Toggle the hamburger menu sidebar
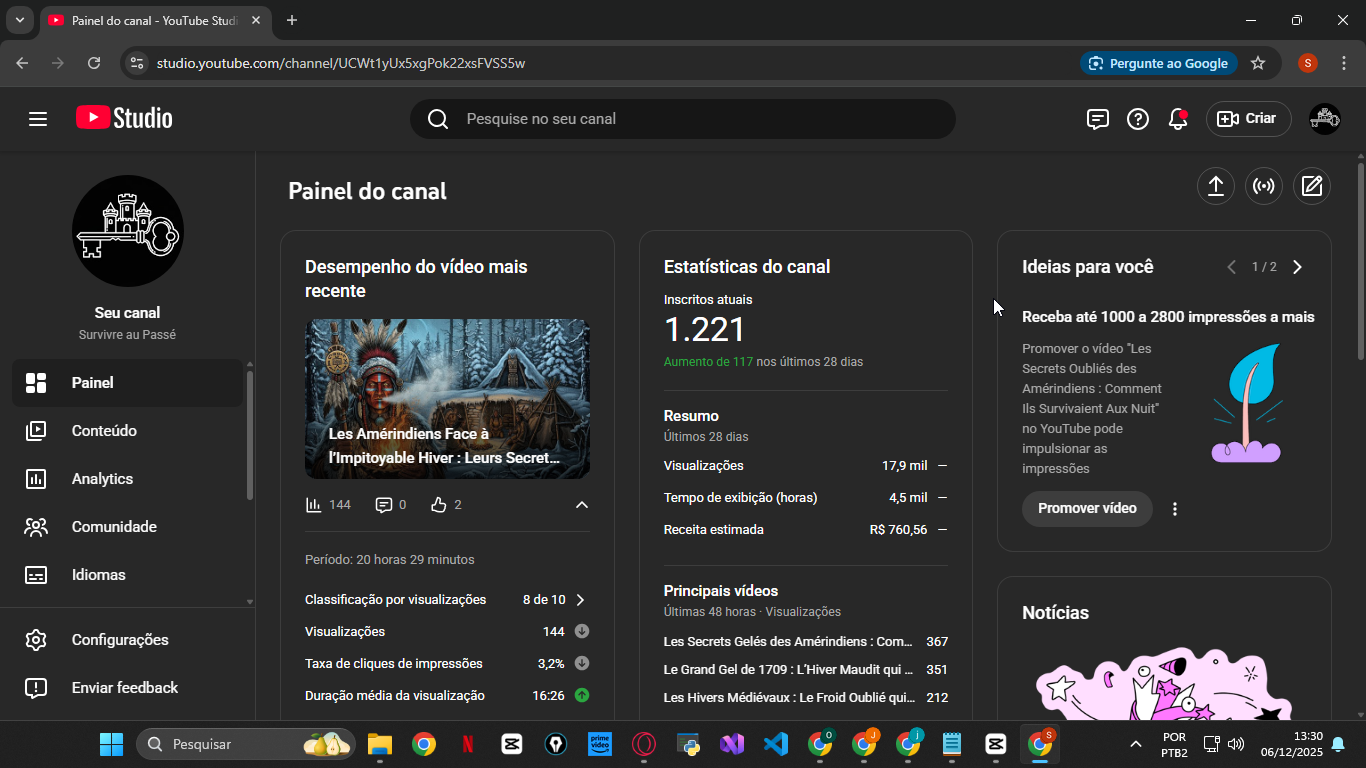Image resolution: width=1366 pixels, height=768 pixels. point(38,119)
